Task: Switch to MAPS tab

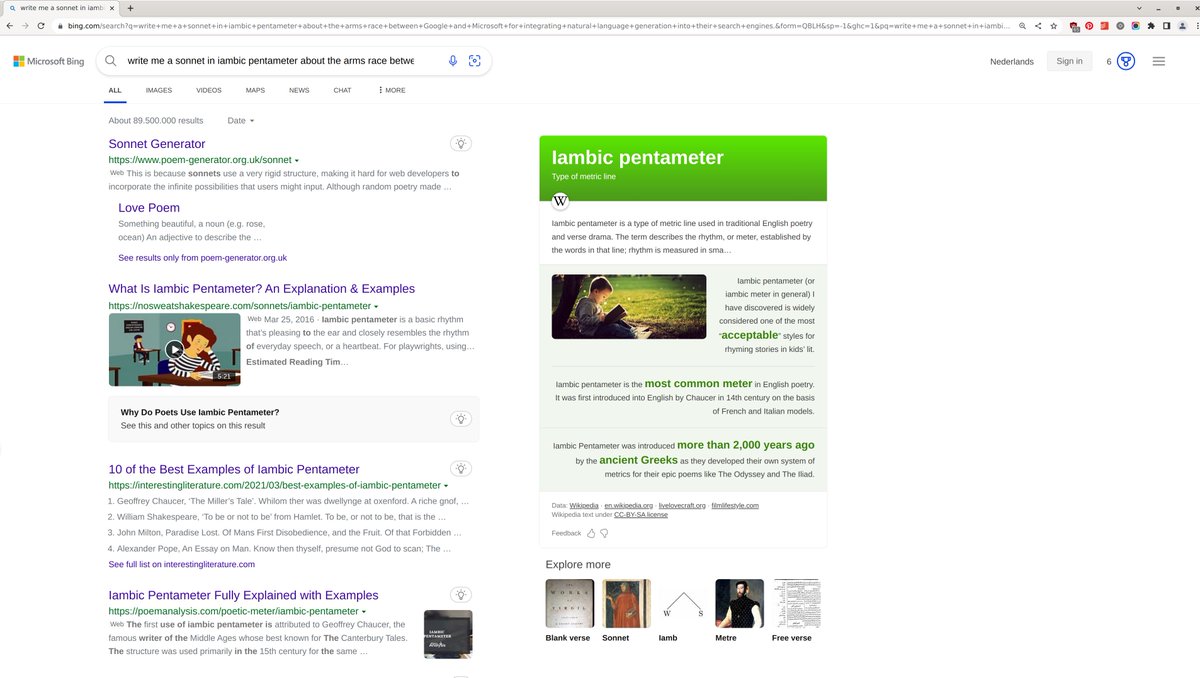Action: click(255, 90)
